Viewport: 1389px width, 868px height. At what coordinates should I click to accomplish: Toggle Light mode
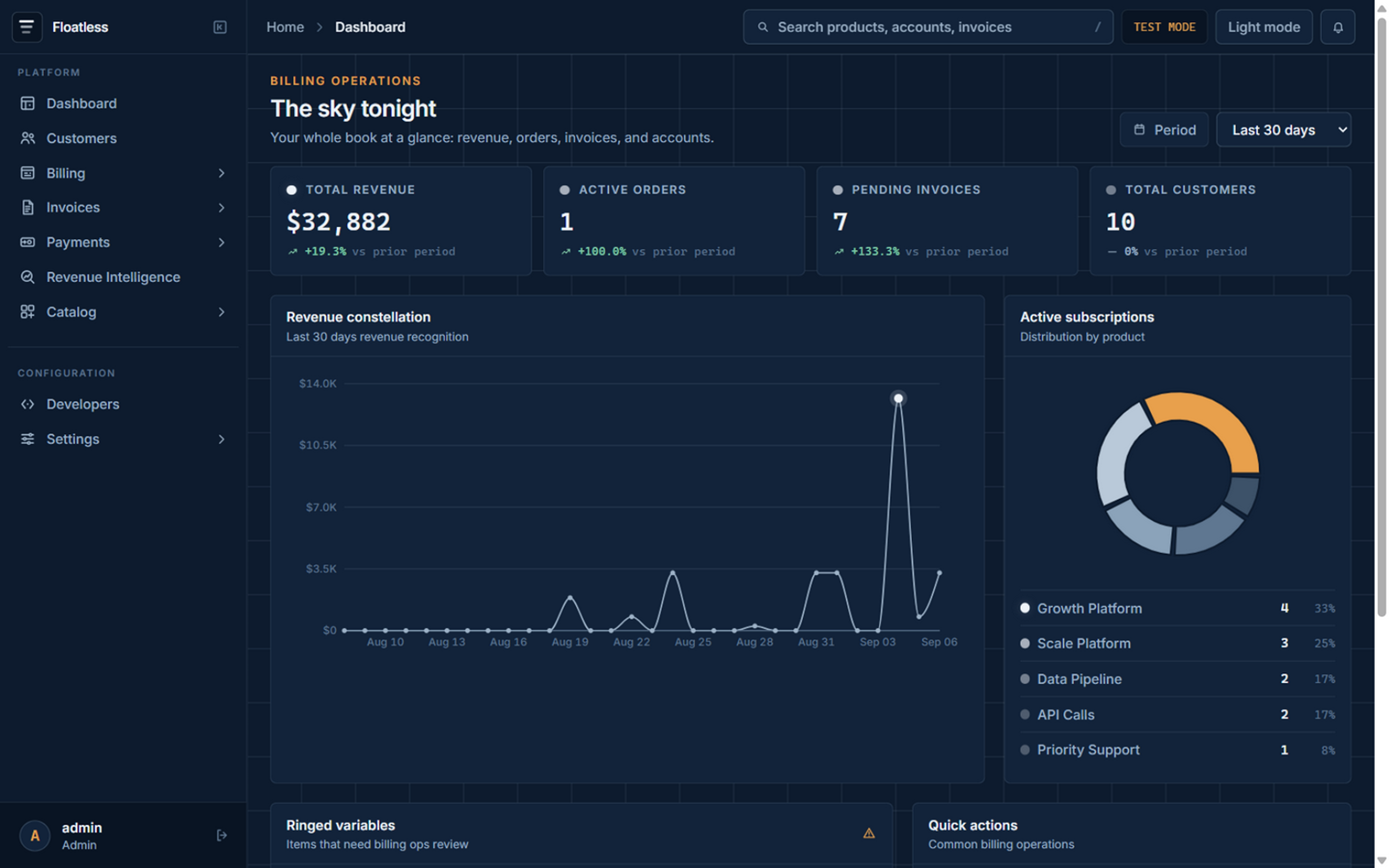point(1263,27)
